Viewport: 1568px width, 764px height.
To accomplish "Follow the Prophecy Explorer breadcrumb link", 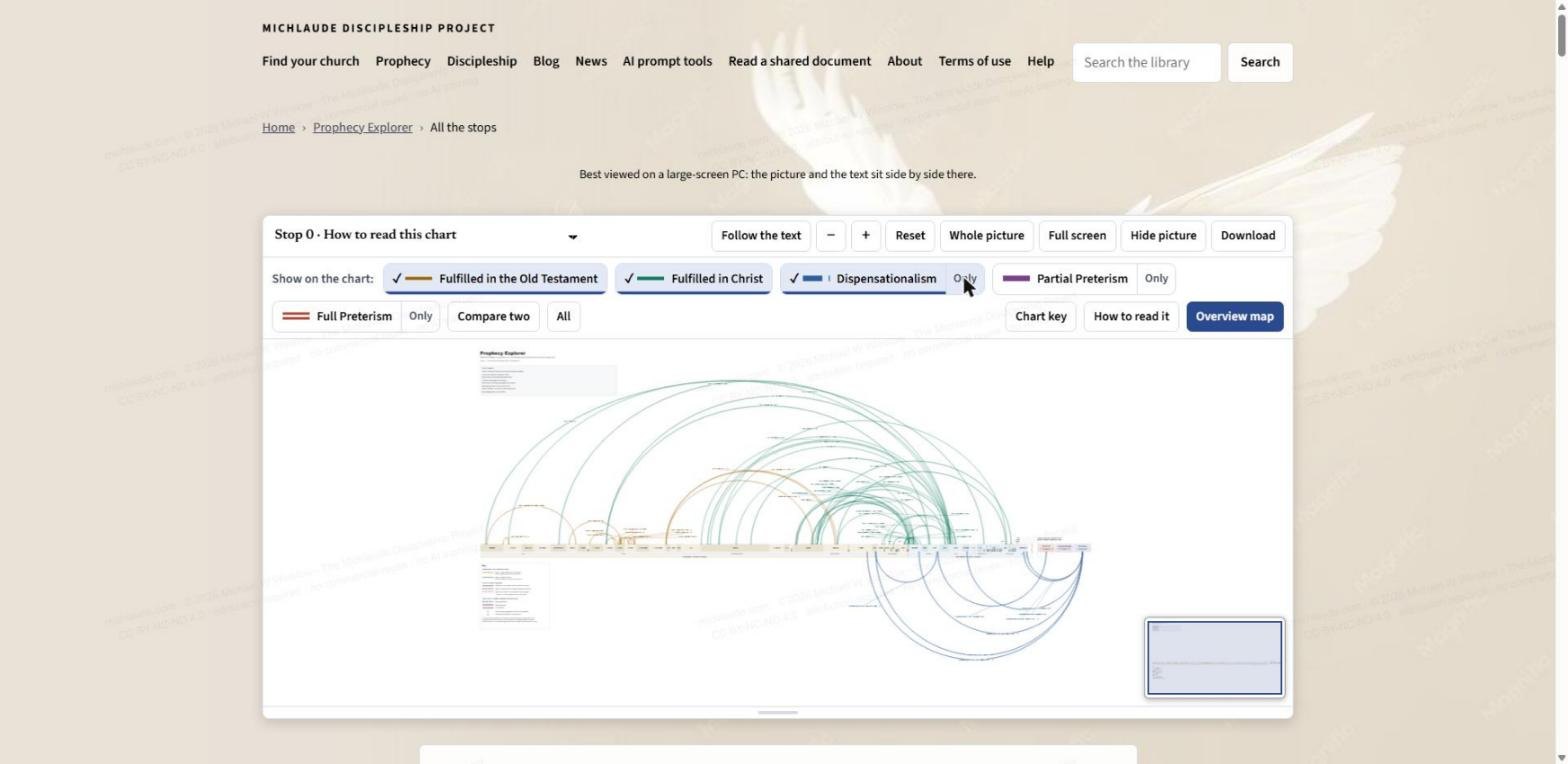I will [x=362, y=127].
